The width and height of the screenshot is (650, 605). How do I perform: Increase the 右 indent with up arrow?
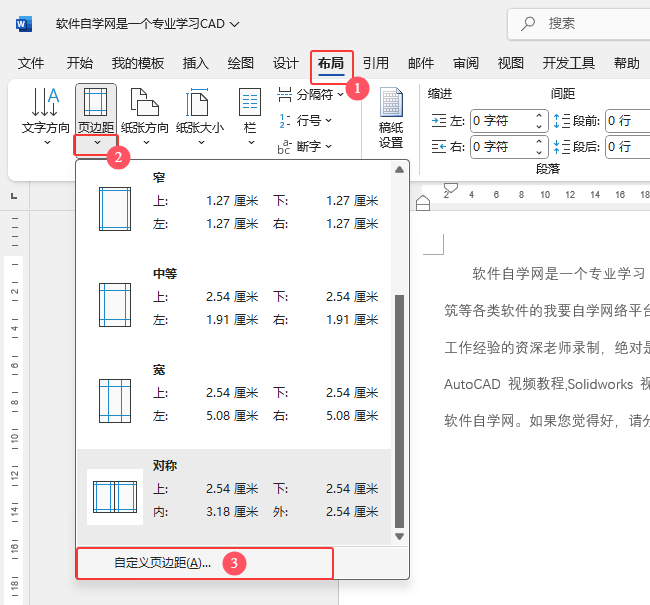[539, 141]
